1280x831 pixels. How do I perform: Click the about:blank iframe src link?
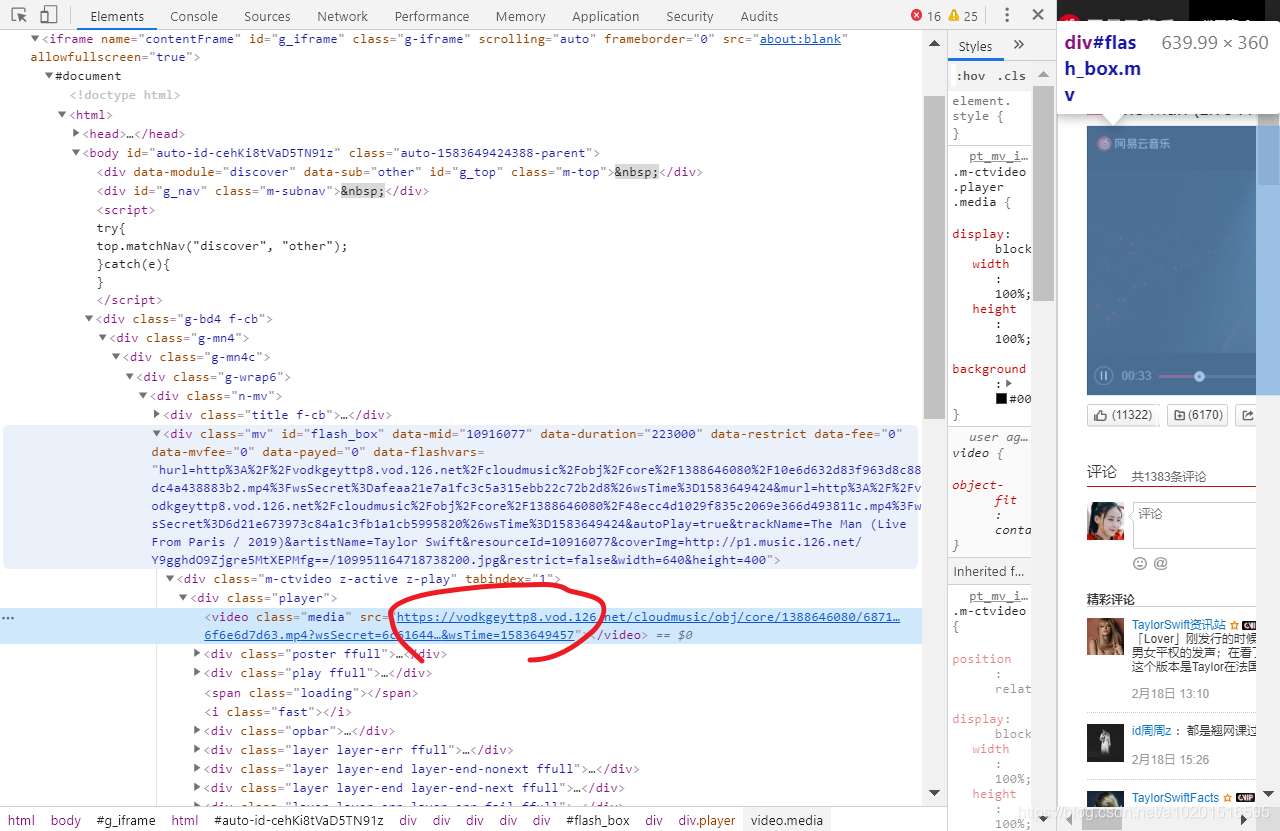click(x=802, y=38)
